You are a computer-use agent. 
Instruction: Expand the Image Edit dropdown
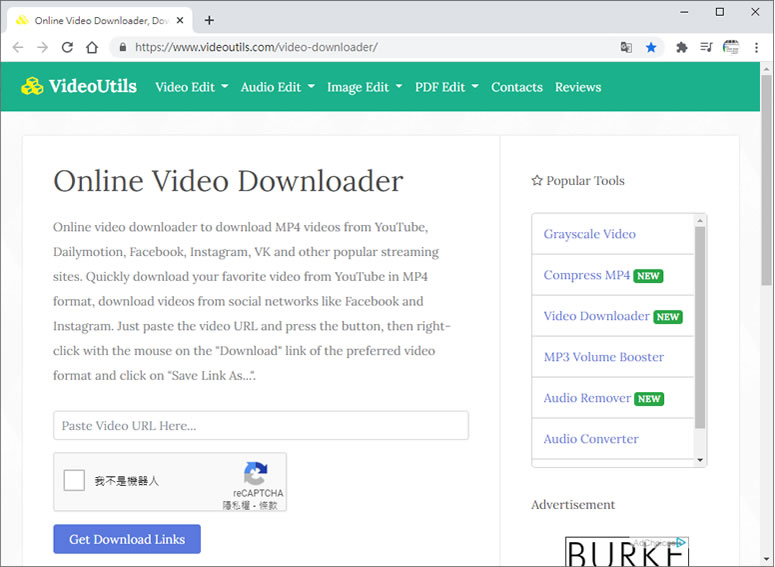point(365,87)
